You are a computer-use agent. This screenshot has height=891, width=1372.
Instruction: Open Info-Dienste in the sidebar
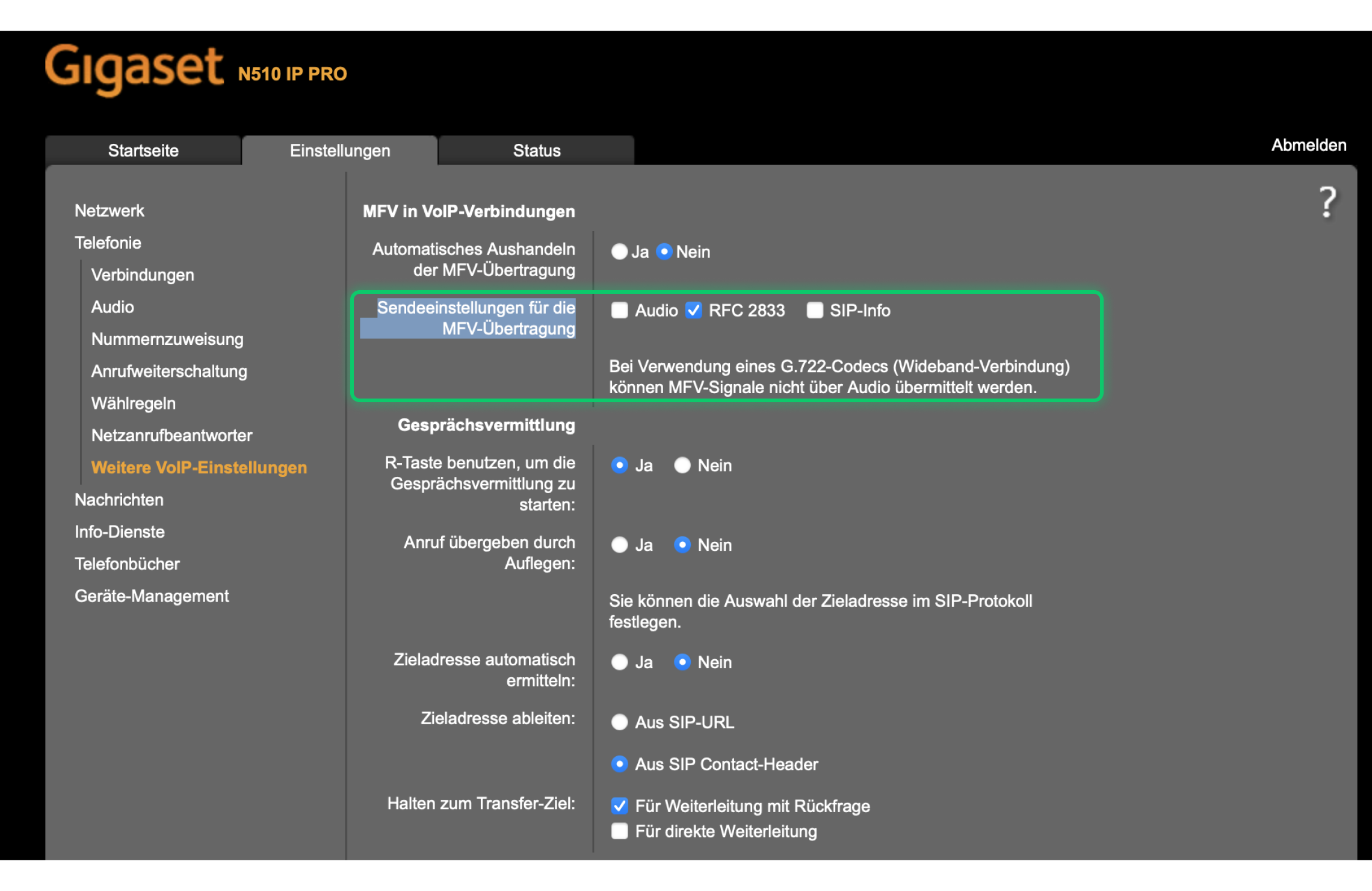(x=120, y=532)
